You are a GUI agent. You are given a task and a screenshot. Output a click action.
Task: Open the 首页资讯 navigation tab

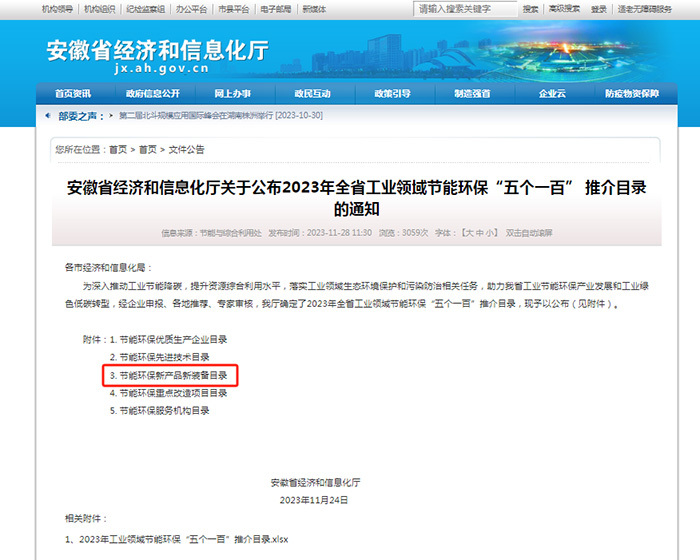73,93
